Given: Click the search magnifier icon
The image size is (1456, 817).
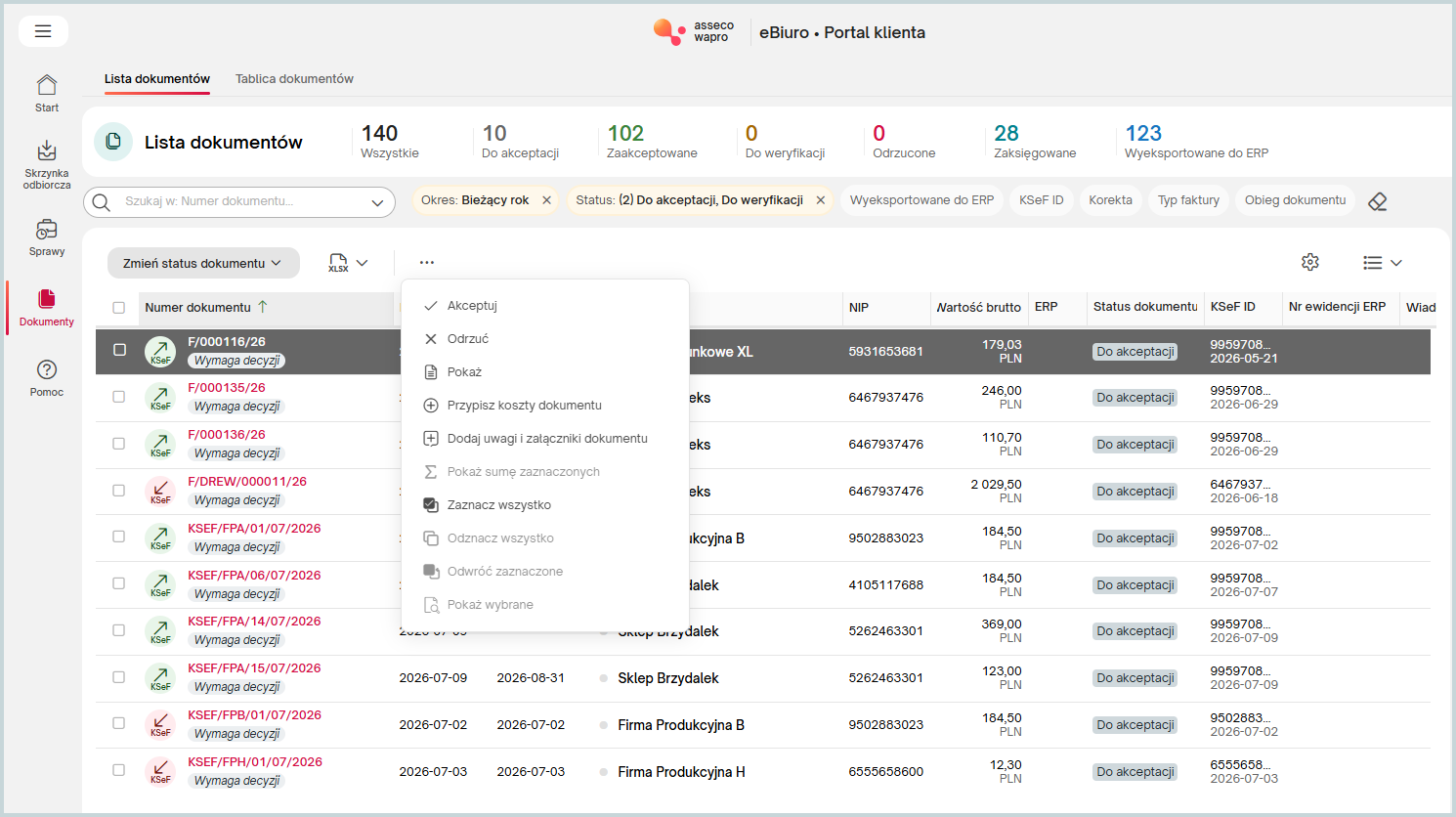Looking at the screenshot, I should tap(102, 202).
